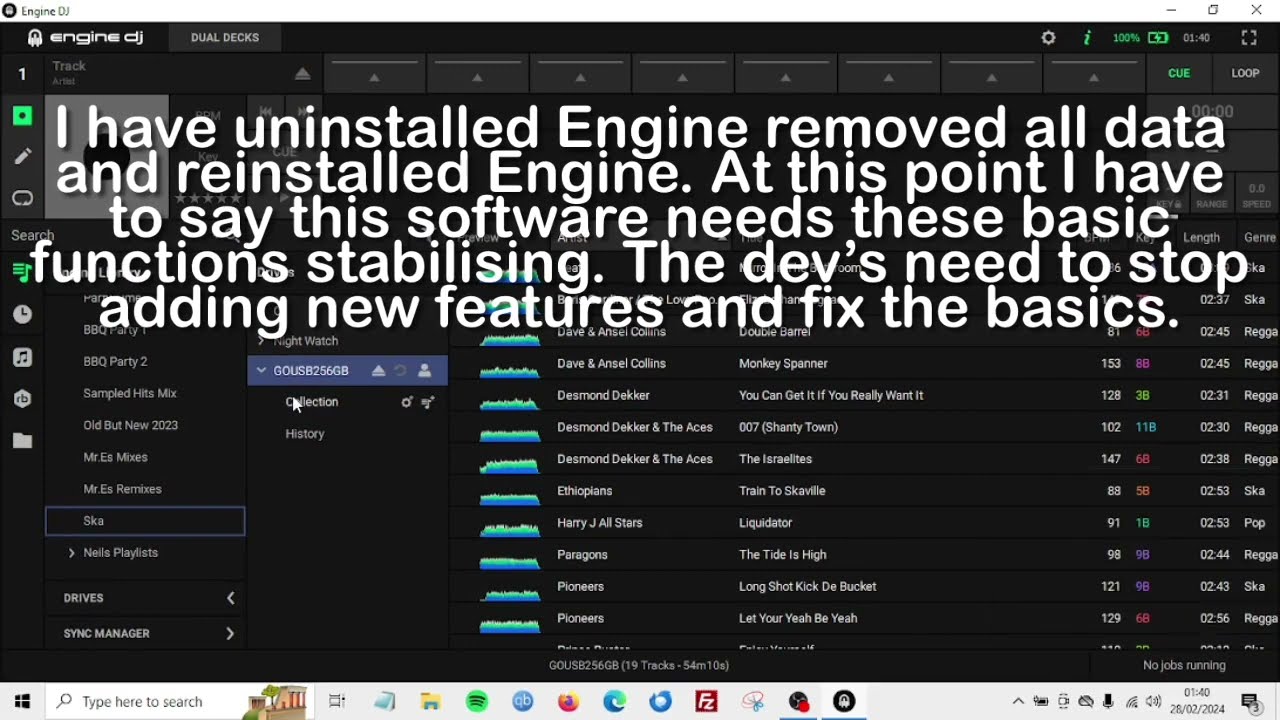
Task: Open Task View on the taskbar
Action: [x=337, y=701]
